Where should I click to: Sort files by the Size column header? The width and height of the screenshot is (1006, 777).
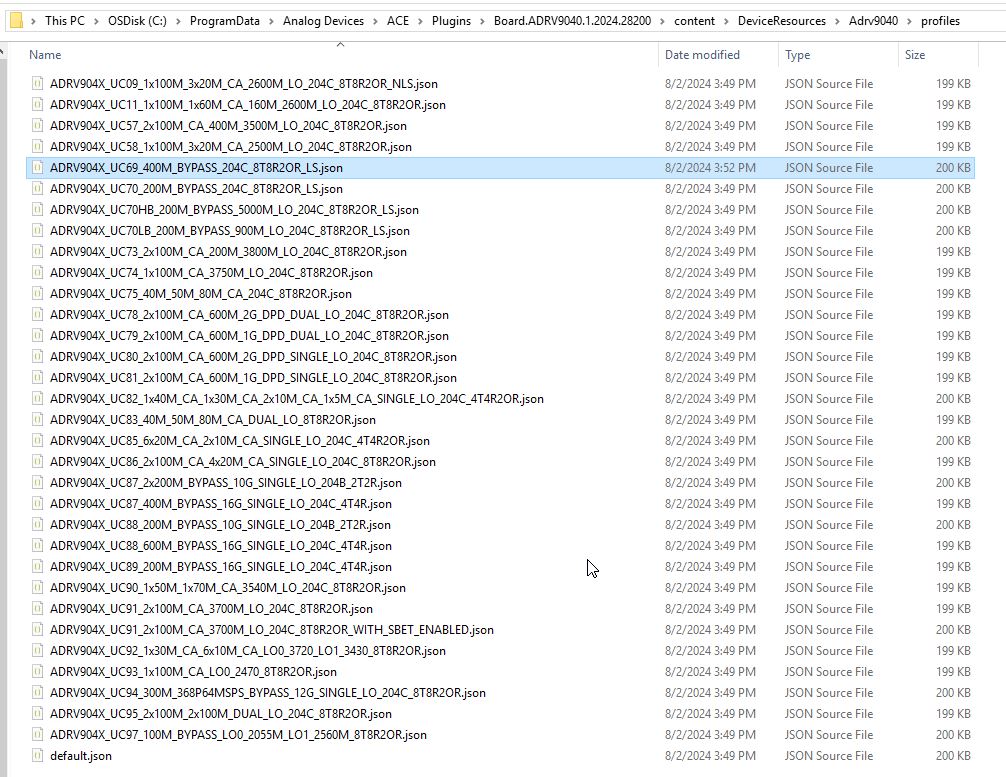point(914,55)
